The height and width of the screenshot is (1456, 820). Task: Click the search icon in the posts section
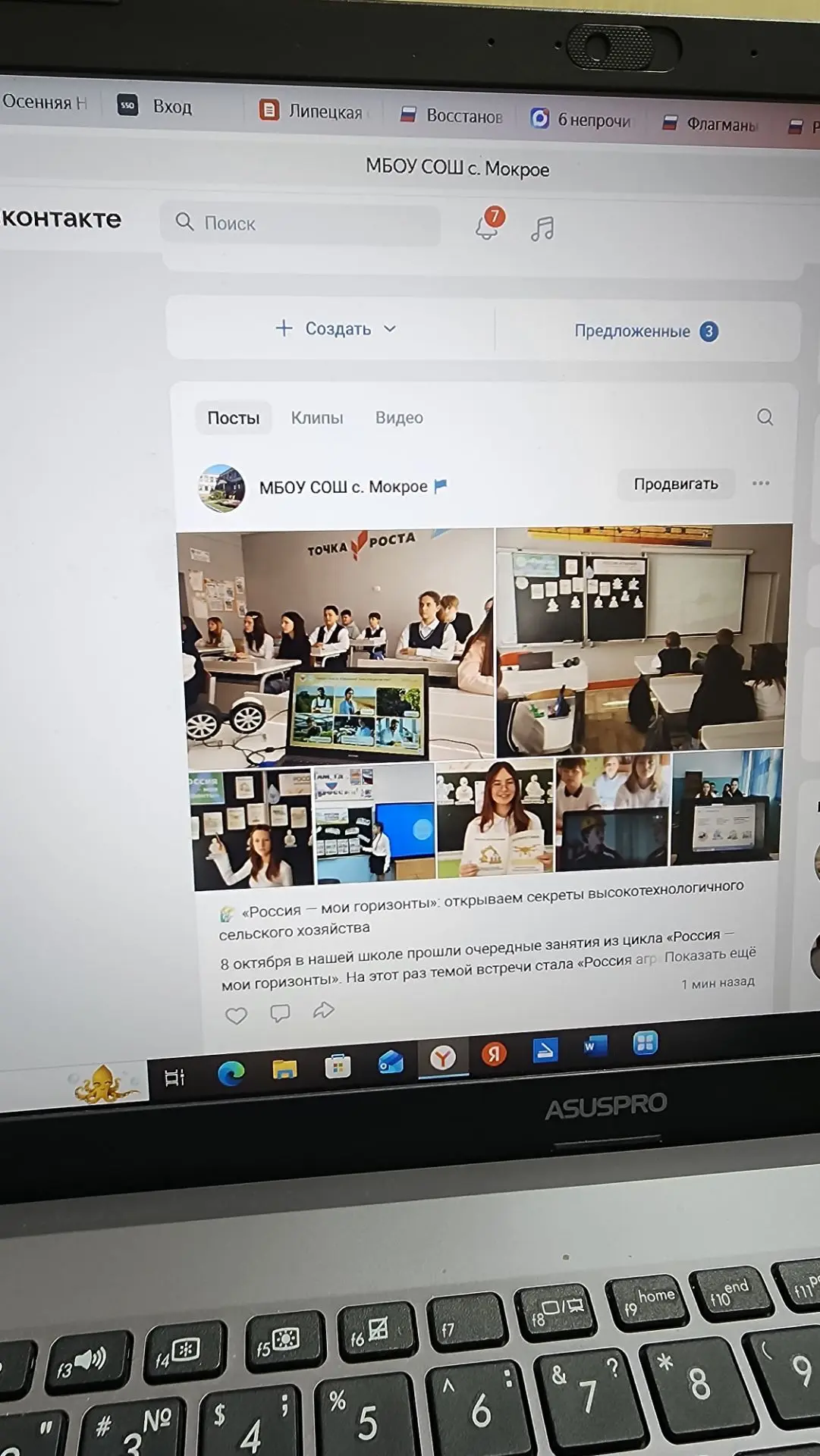(765, 417)
